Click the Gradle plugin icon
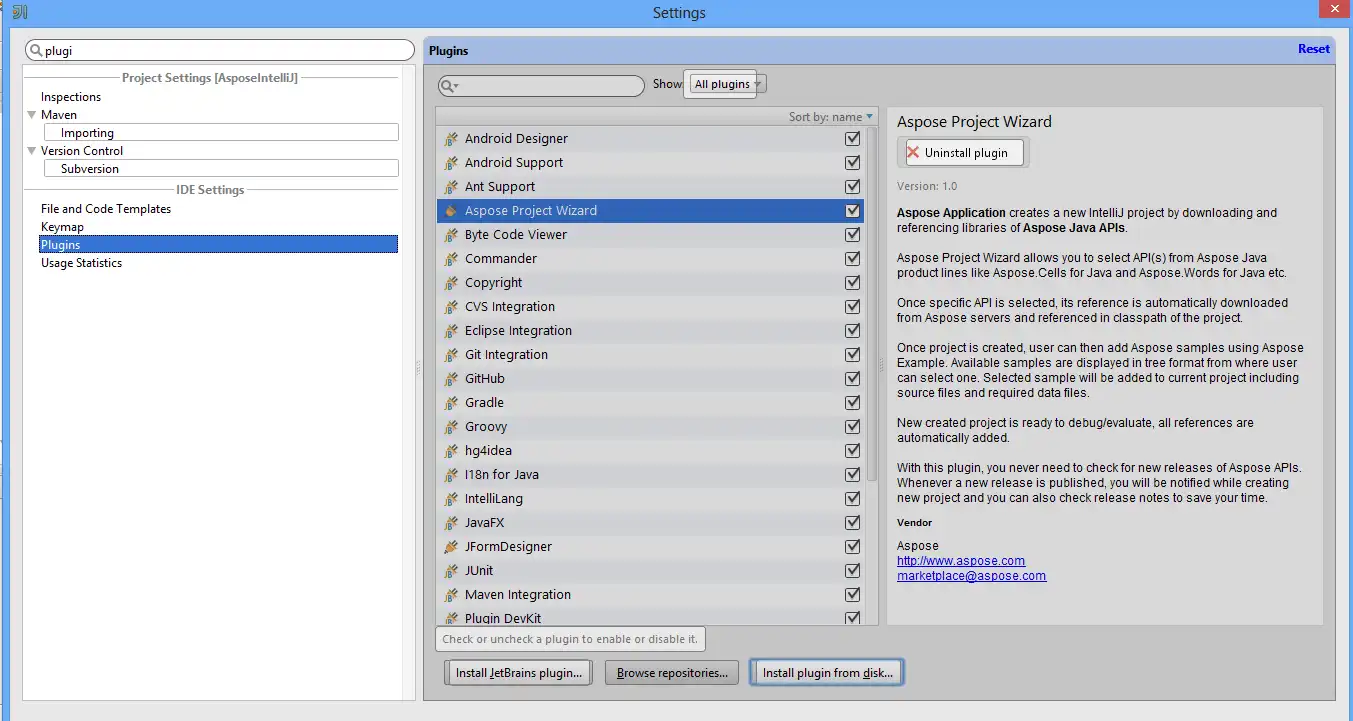 coord(451,403)
